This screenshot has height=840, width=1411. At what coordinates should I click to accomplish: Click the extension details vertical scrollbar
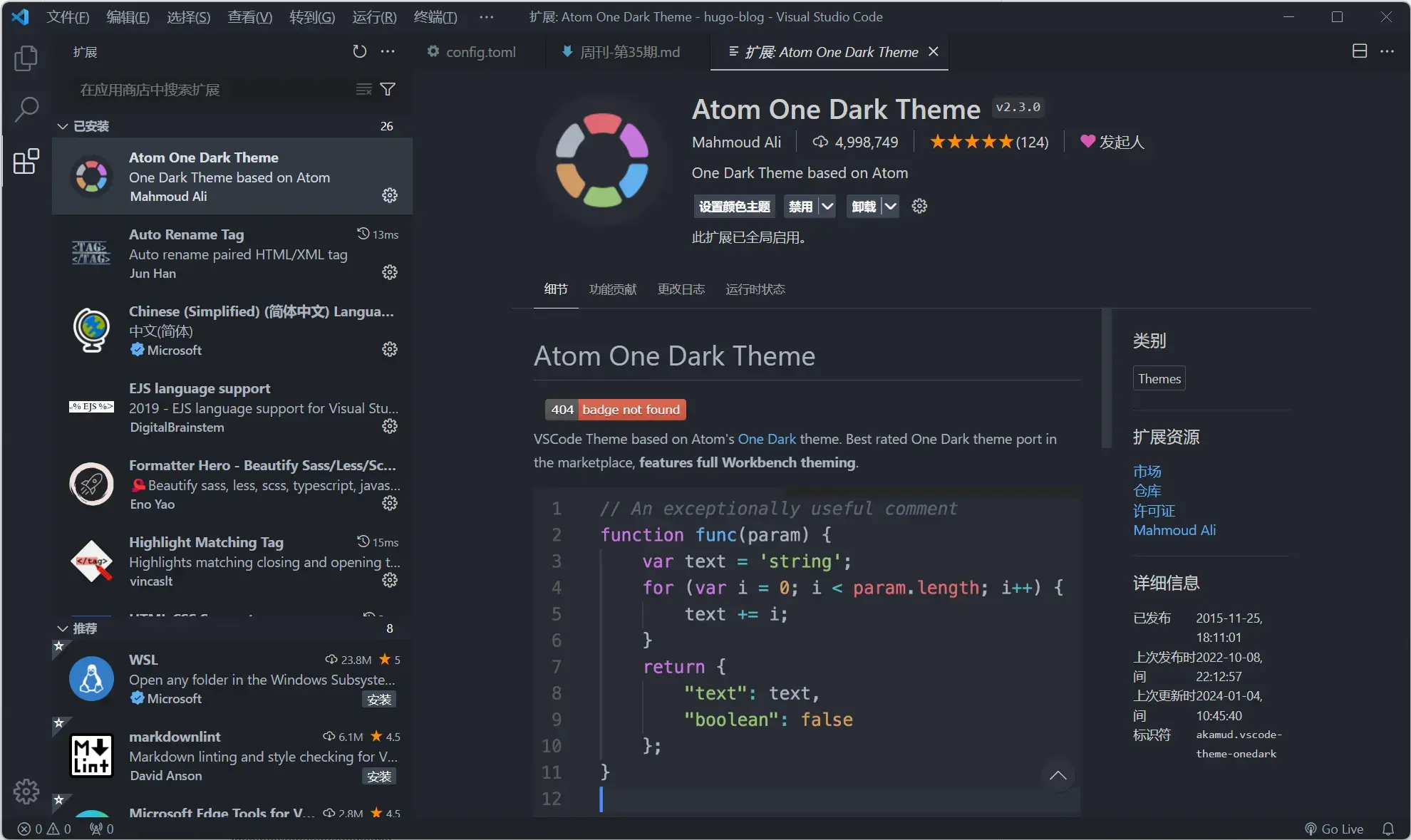pos(1107,378)
